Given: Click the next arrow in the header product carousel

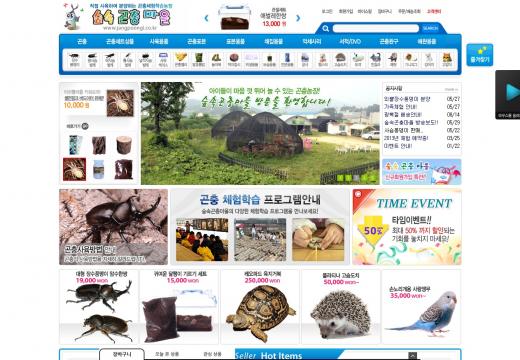Looking at the screenshot, I should [x=298, y=18].
